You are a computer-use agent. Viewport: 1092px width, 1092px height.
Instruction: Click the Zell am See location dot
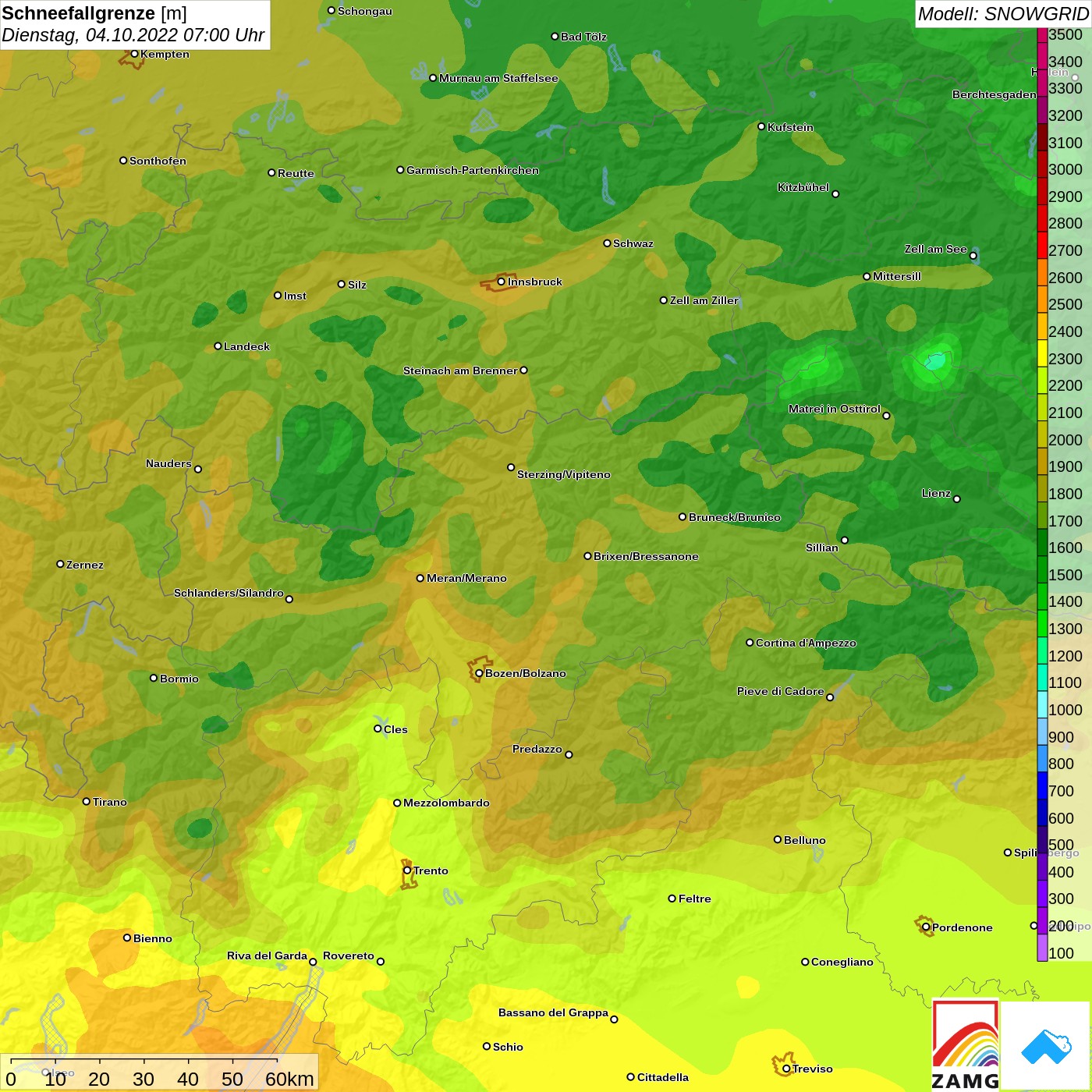click(973, 255)
